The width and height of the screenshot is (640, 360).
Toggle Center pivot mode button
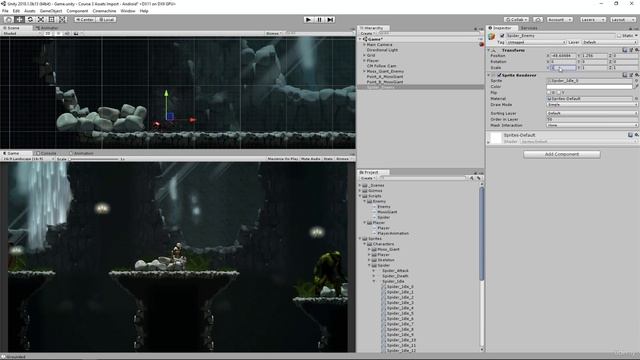coord(84,20)
